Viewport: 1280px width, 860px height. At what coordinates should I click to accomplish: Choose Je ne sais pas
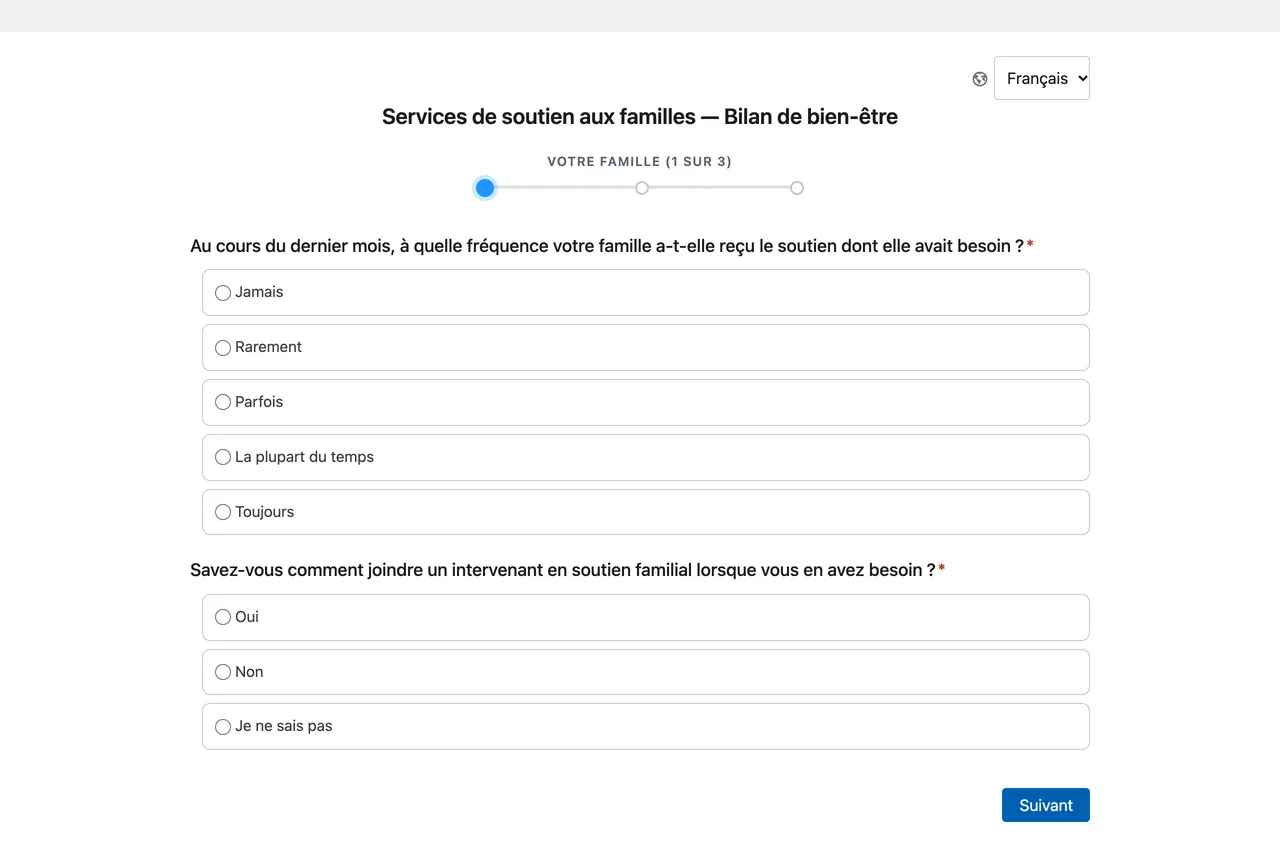[x=645, y=726]
